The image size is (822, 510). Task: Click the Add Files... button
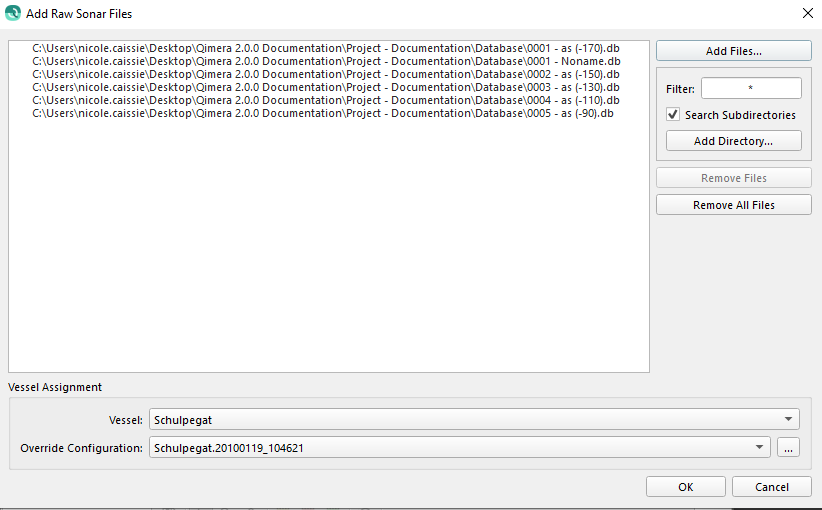[733, 51]
